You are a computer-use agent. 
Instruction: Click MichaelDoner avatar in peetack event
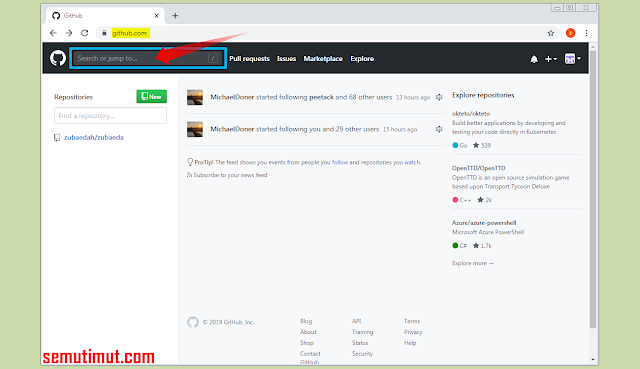tap(195, 97)
